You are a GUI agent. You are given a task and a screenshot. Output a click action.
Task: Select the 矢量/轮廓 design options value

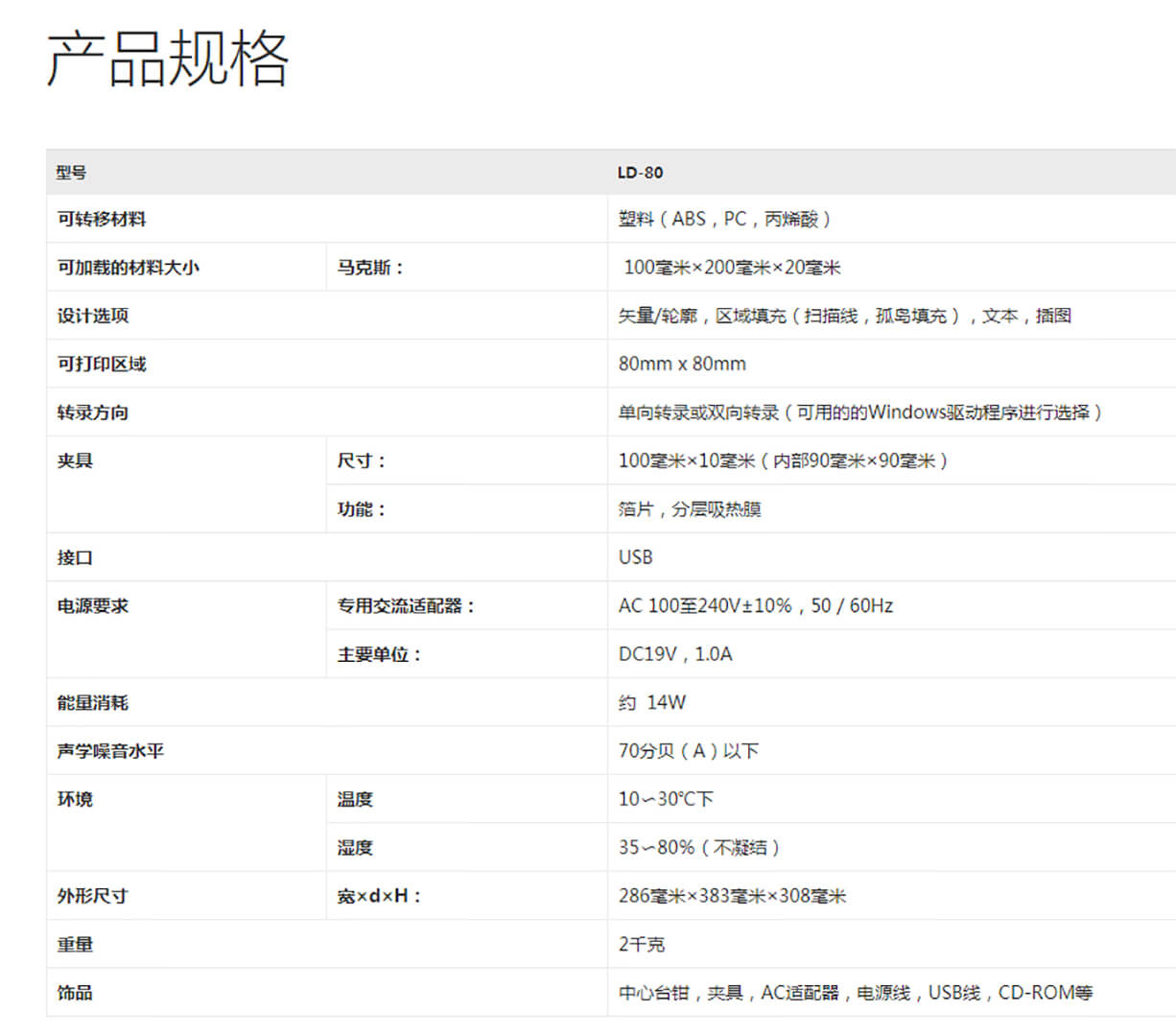pyautogui.click(x=845, y=316)
